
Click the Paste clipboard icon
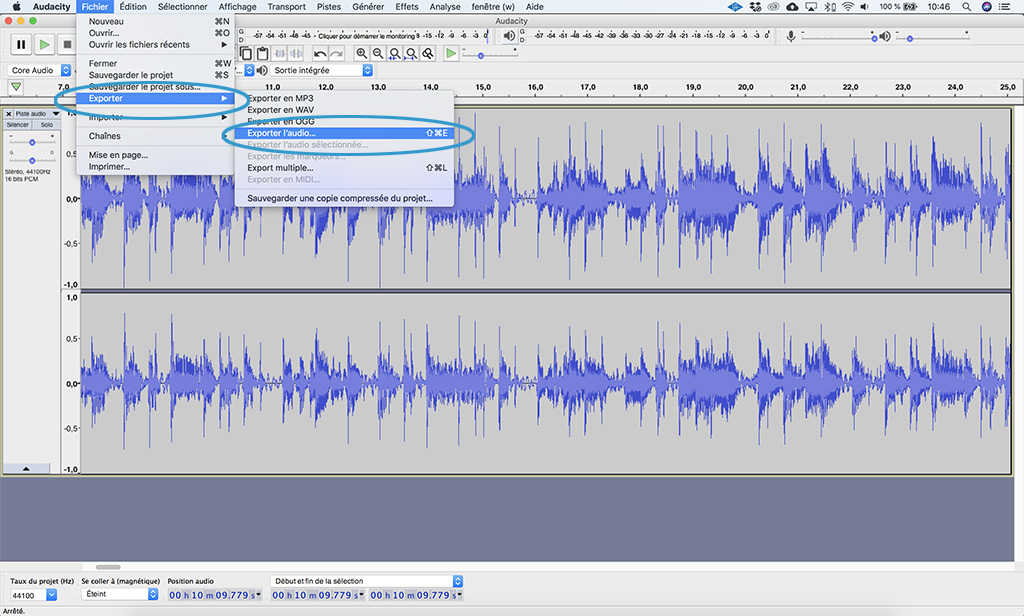[262, 54]
